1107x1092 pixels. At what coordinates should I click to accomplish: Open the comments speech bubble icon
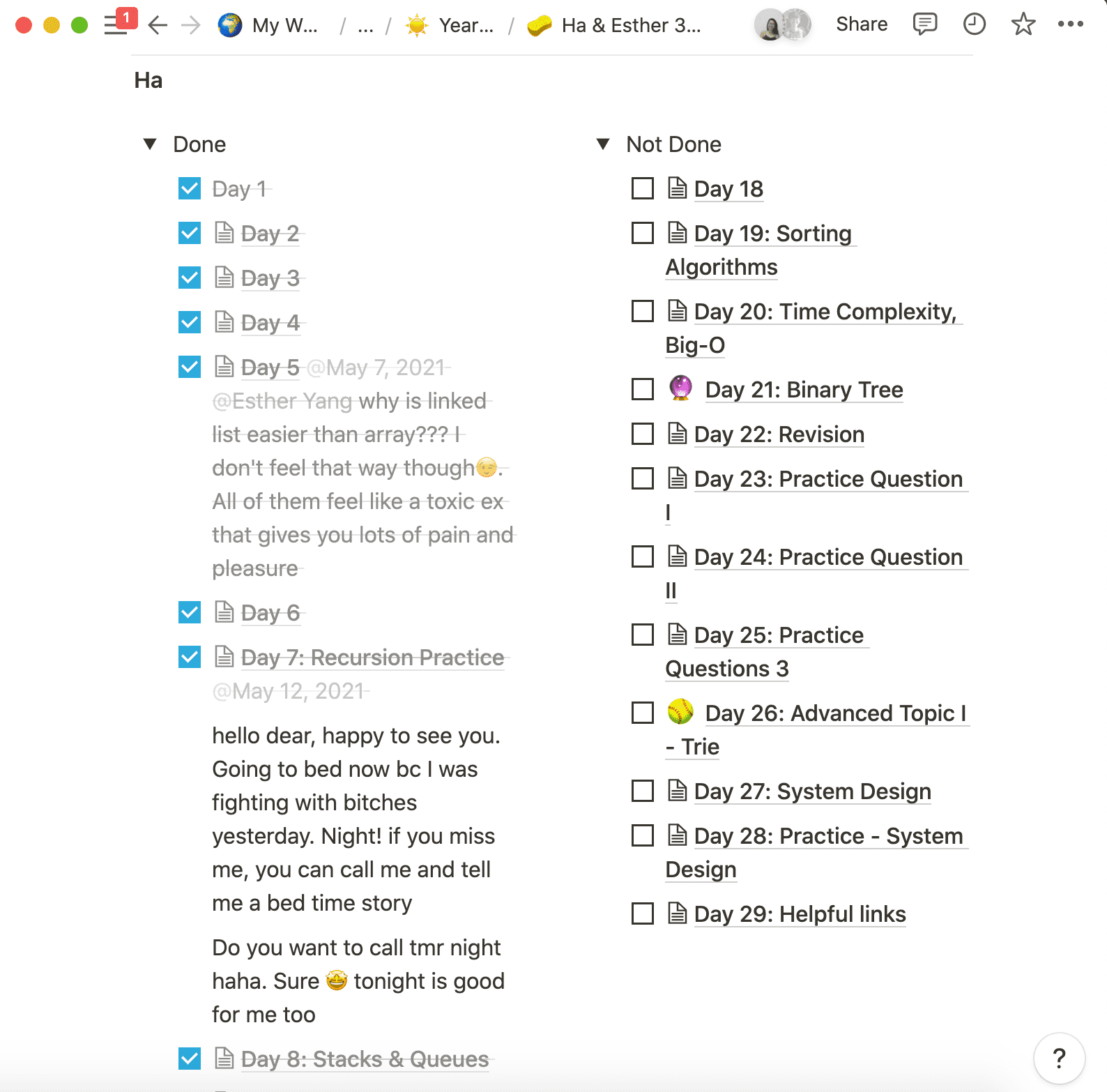[x=924, y=24]
